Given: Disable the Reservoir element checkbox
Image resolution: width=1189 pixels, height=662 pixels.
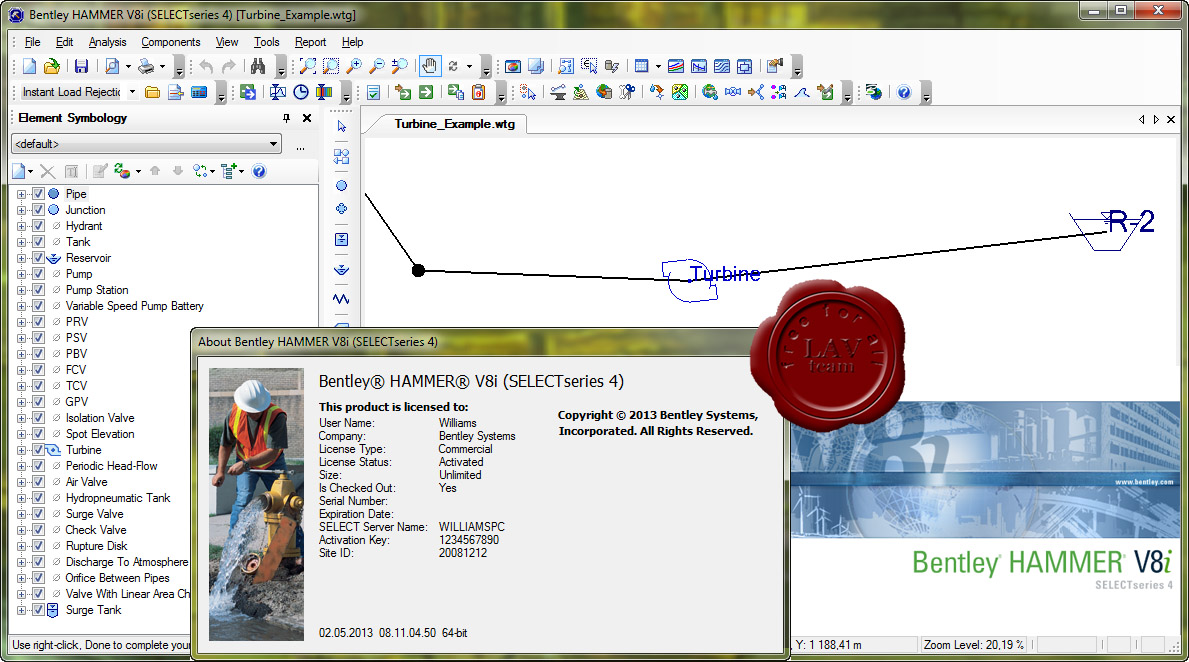Looking at the screenshot, I should (x=38, y=258).
